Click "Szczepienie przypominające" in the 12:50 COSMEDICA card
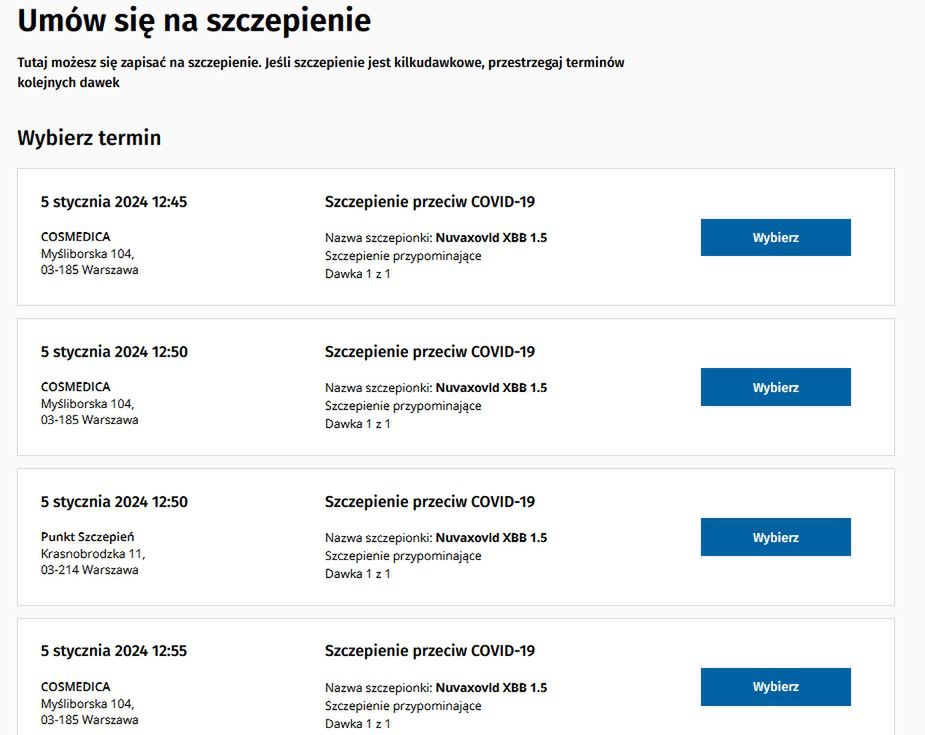This screenshot has width=925, height=735. tap(403, 406)
